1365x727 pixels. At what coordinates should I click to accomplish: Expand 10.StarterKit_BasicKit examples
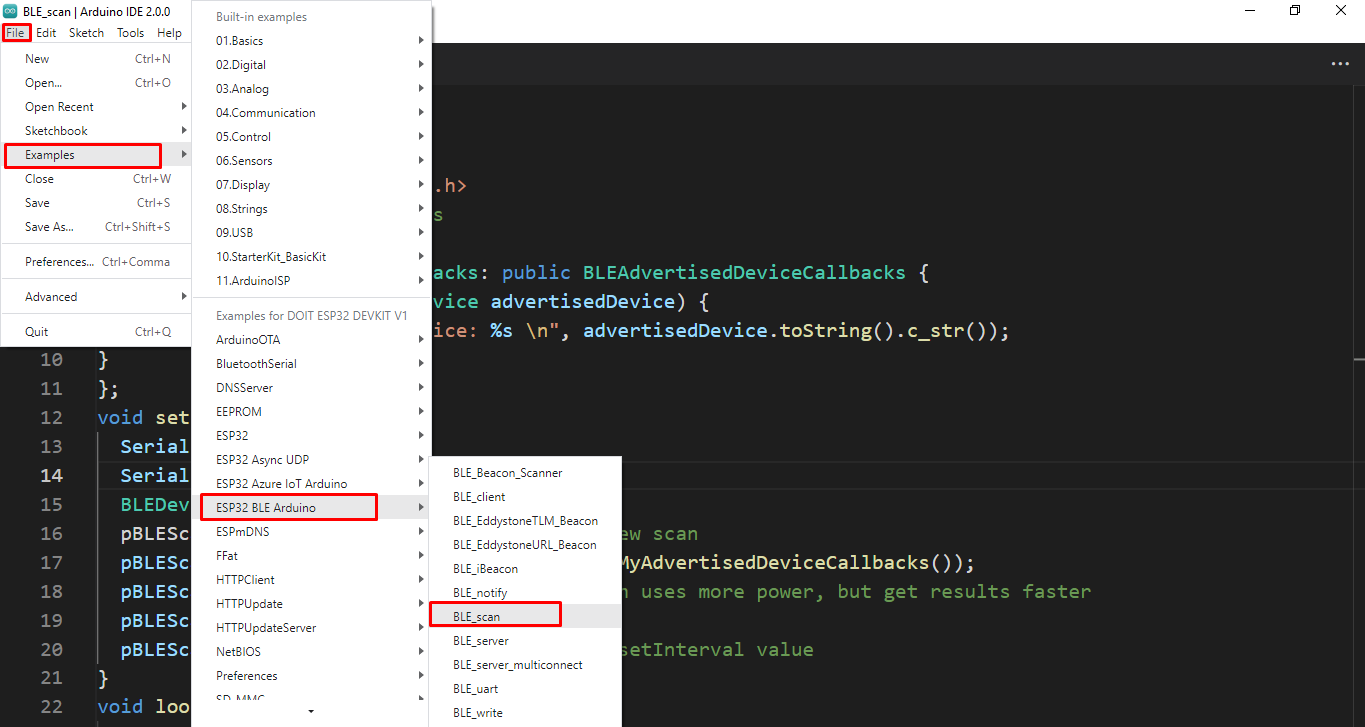coord(311,257)
